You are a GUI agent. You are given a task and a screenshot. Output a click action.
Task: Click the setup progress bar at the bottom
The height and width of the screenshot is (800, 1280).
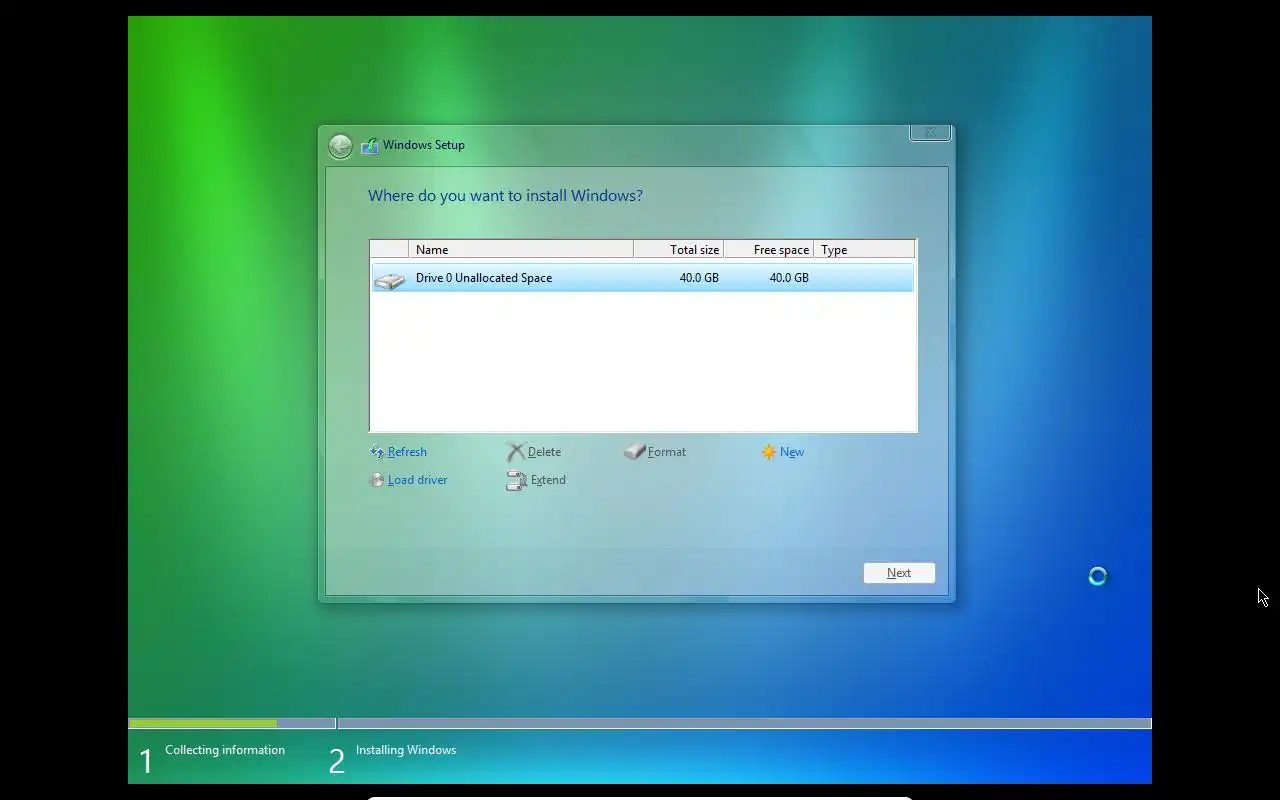pos(640,723)
